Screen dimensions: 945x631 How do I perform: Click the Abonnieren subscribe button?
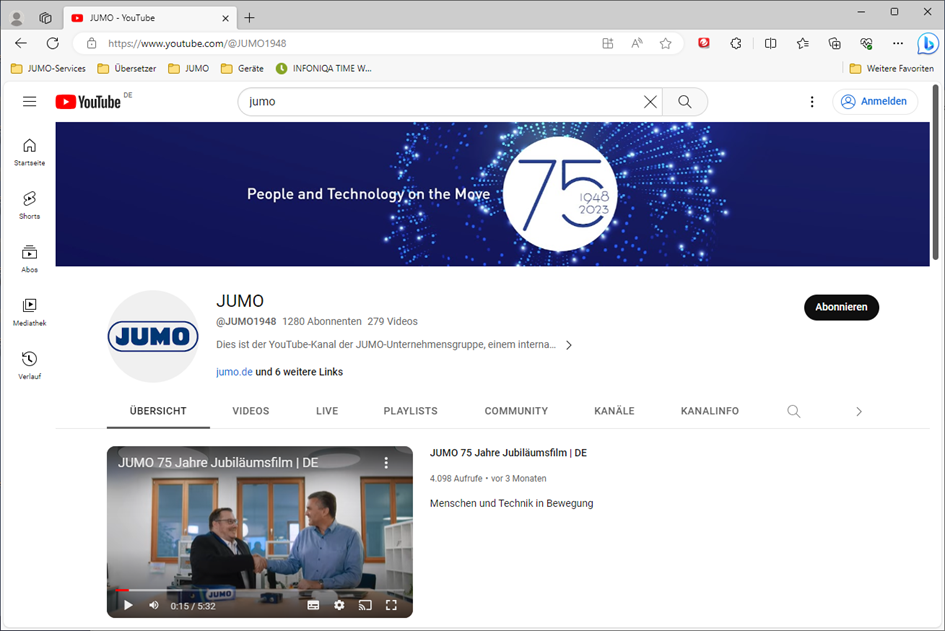tap(841, 307)
